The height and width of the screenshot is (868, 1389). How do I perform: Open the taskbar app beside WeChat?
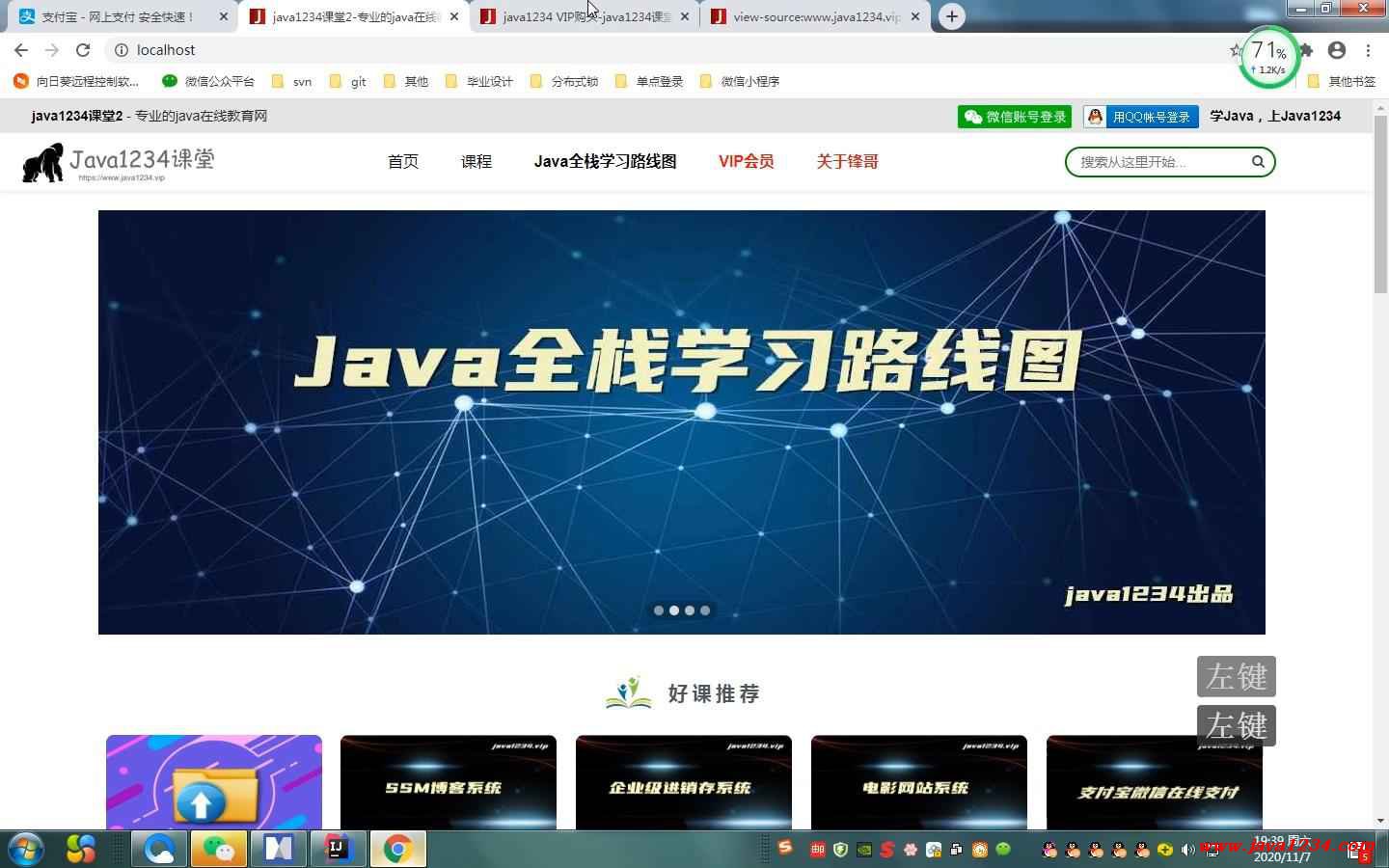[279, 849]
